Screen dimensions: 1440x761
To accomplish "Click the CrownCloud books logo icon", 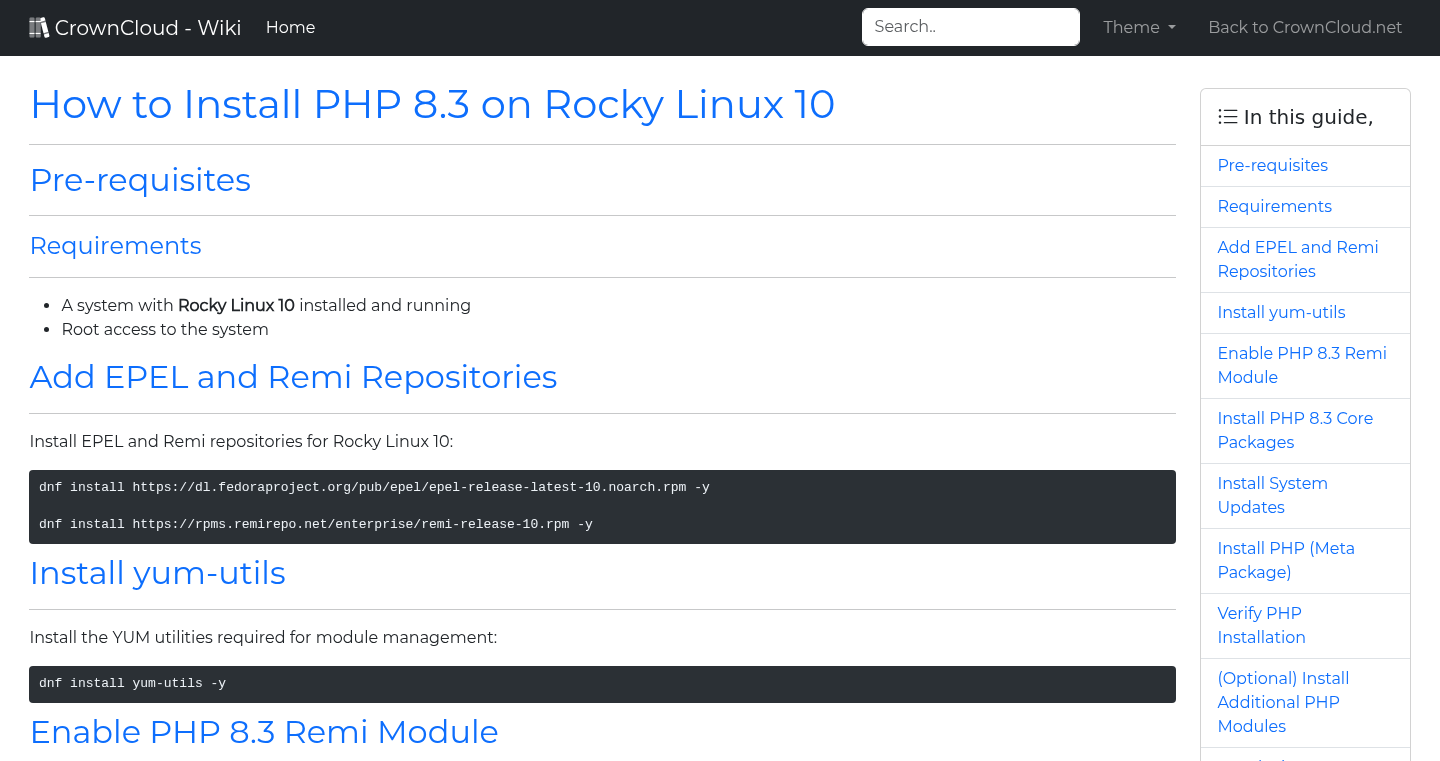I will (x=39, y=28).
